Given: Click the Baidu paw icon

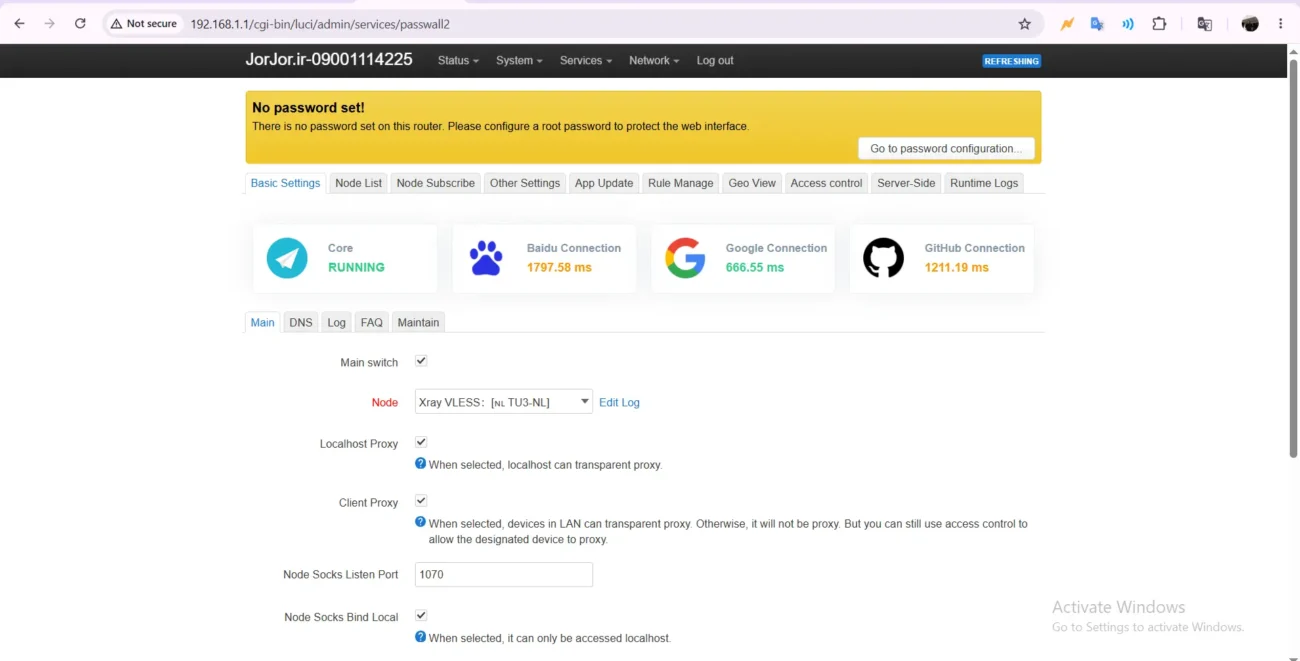Looking at the screenshot, I should coord(486,258).
